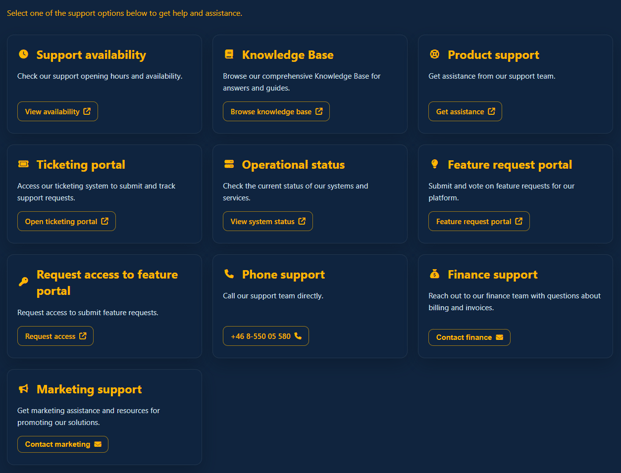The height and width of the screenshot is (473, 621).
Task: Click the Contact marketing email button
Action: click(63, 444)
